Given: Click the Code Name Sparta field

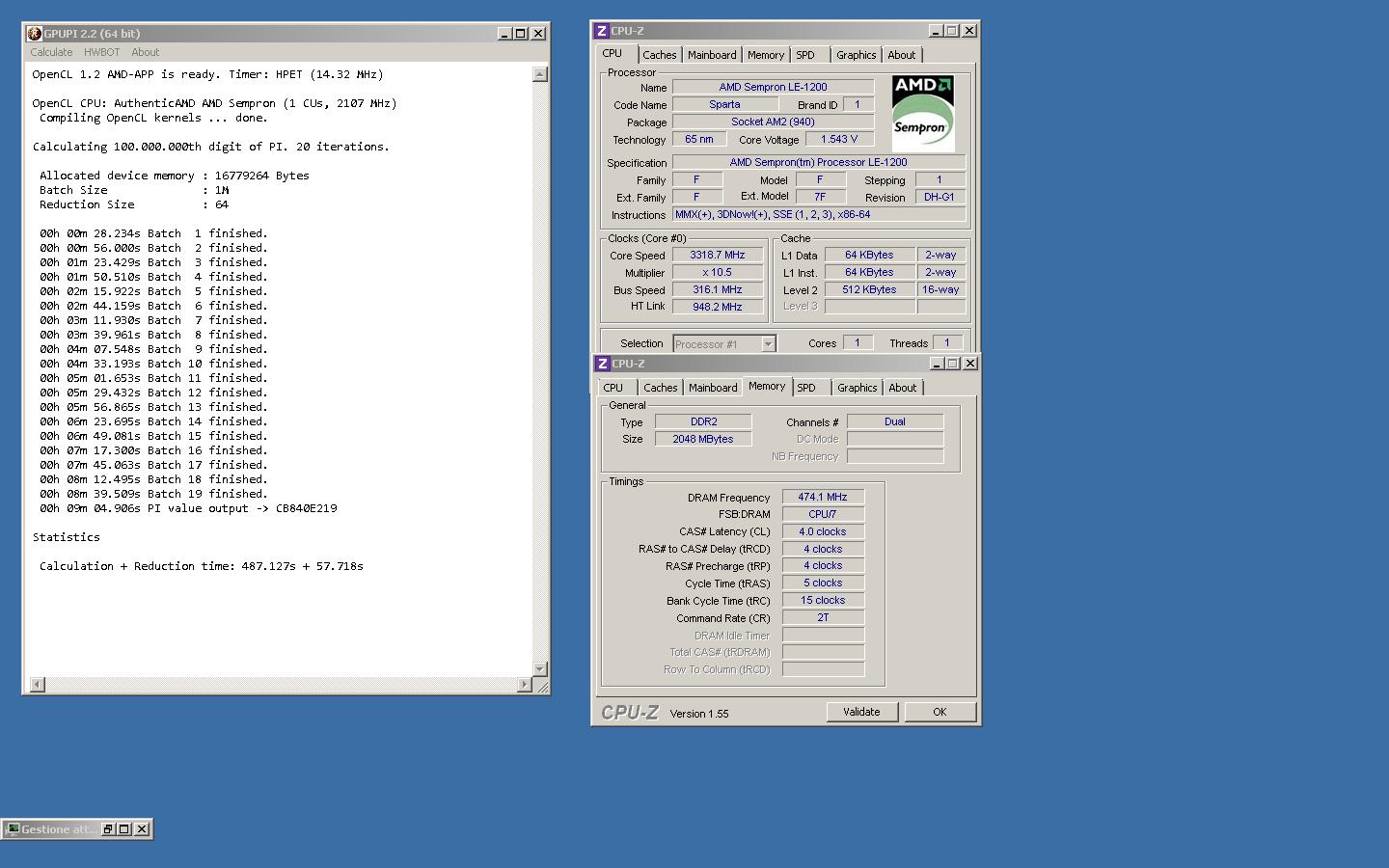Looking at the screenshot, I should click(x=724, y=105).
